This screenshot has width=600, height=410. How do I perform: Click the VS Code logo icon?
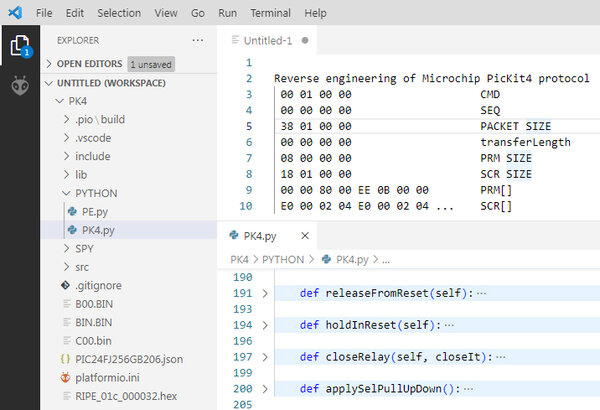15,13
